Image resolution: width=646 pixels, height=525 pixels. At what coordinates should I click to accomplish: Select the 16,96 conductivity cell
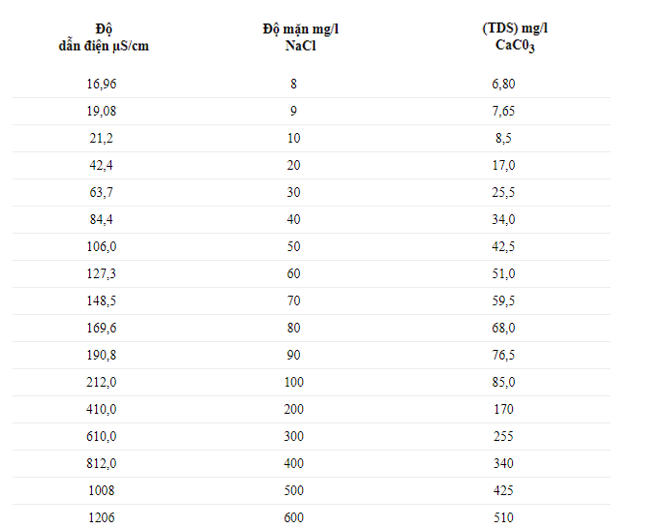pos(103,84)
